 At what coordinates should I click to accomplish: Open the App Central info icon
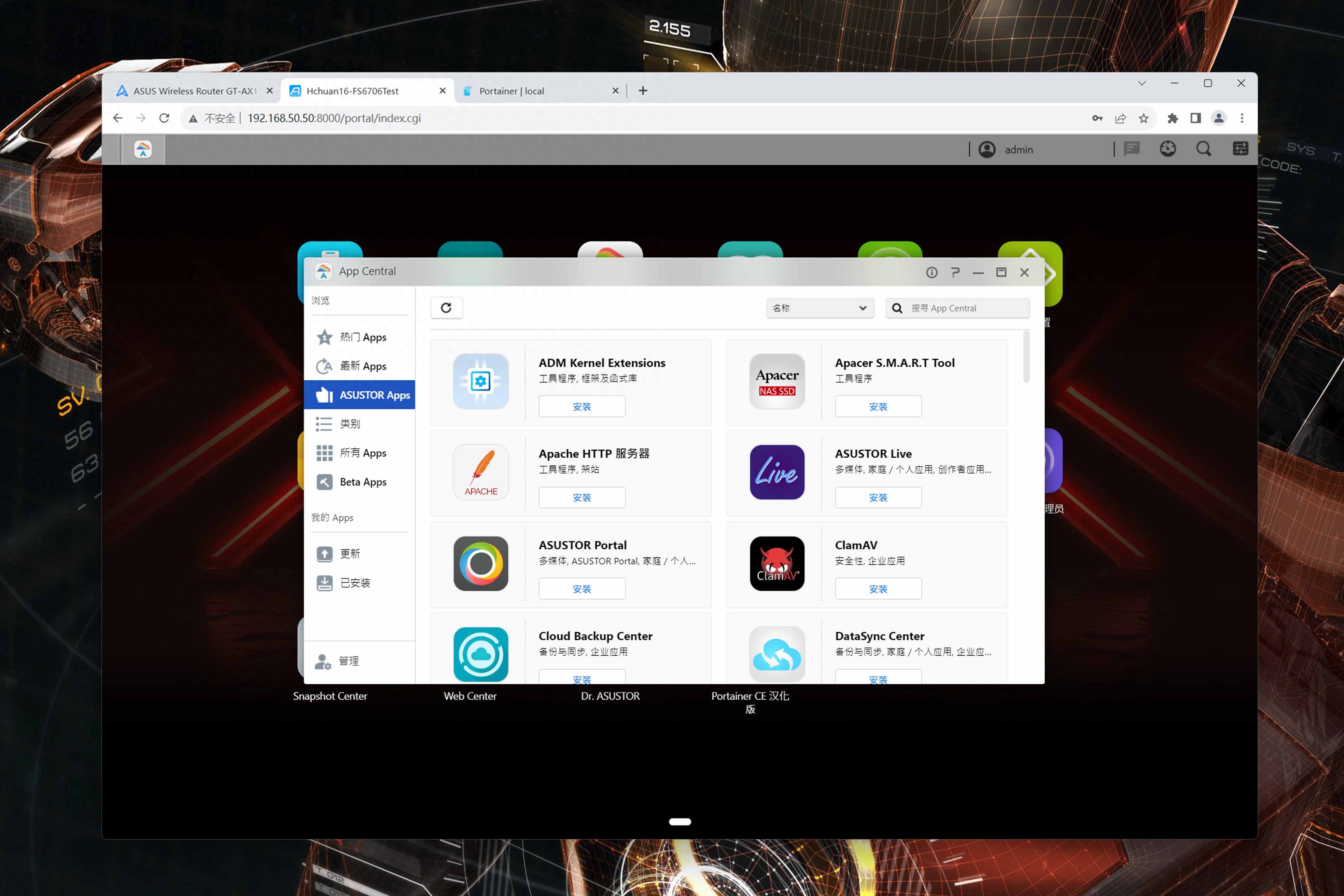[932, 272]
